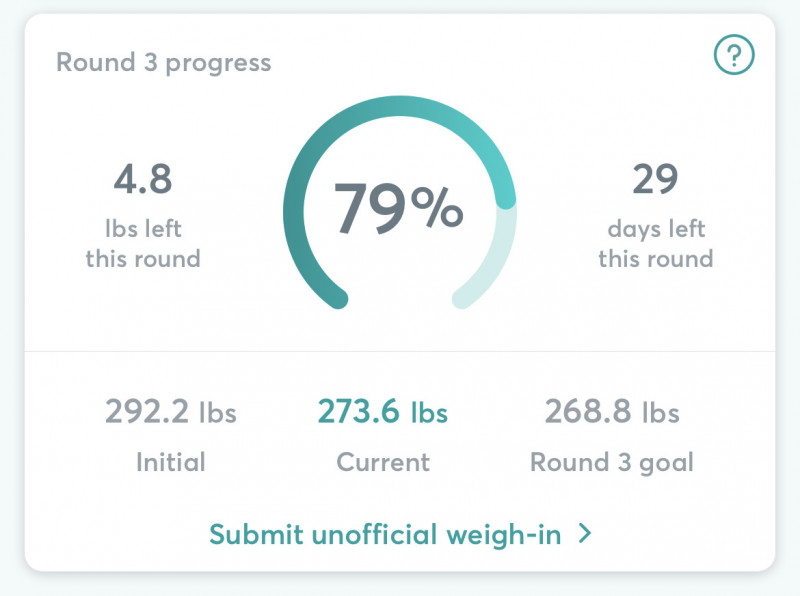Select the 273.6 lbs current weight

click(383, 411)
